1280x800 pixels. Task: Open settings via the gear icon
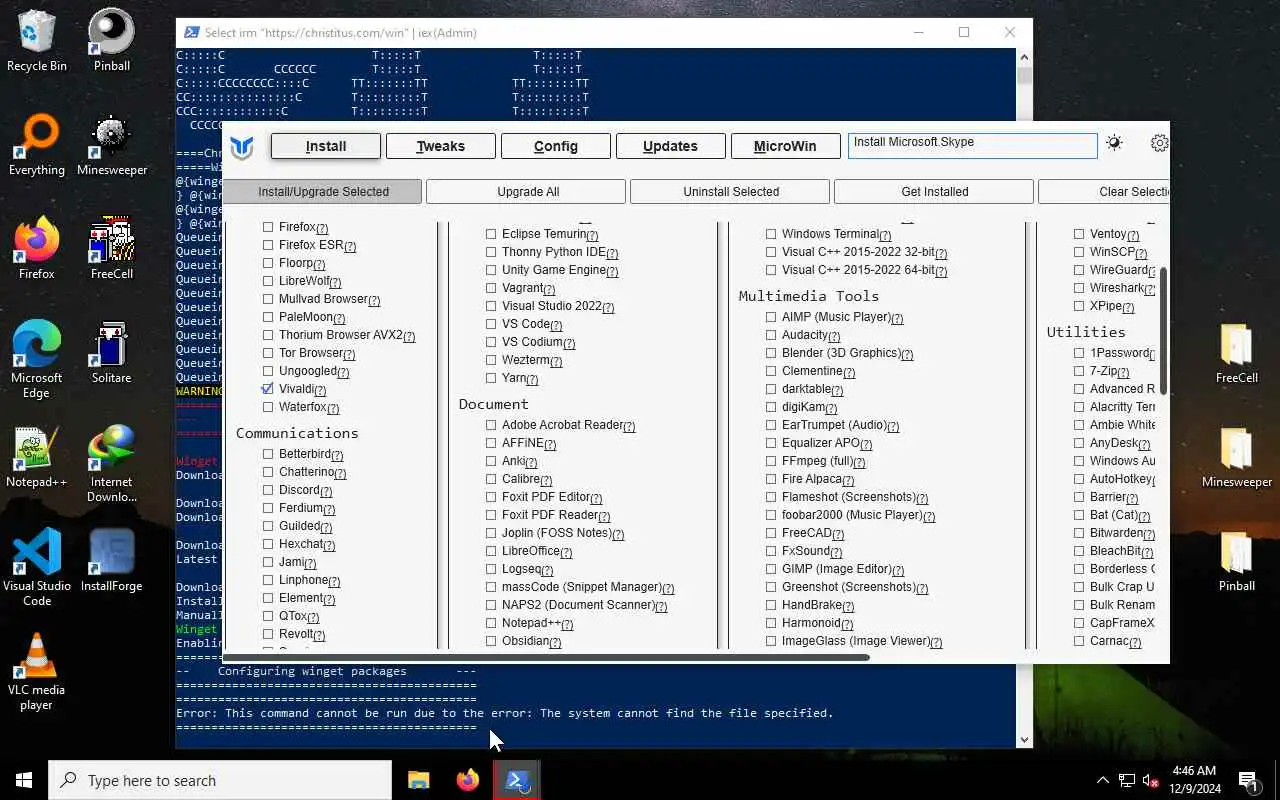pos(1159,143)
